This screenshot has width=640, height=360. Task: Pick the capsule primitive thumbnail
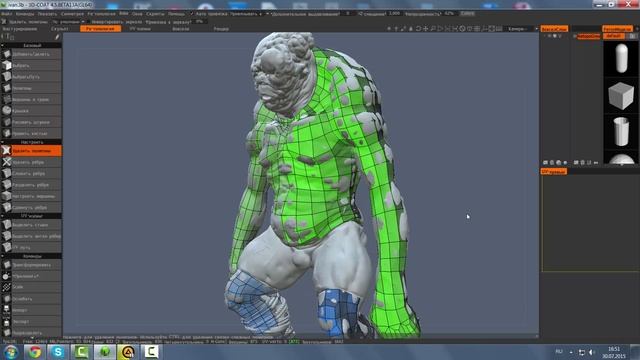pos(621,59)
